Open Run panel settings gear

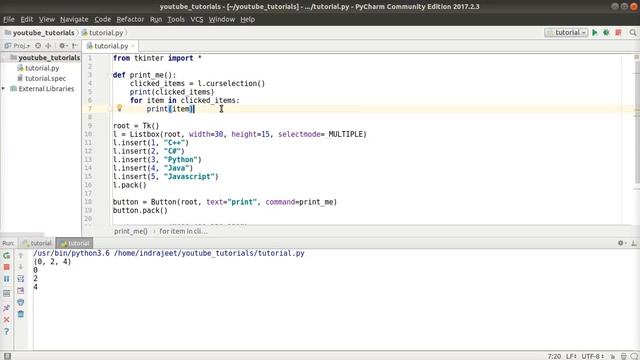[621, 243]
